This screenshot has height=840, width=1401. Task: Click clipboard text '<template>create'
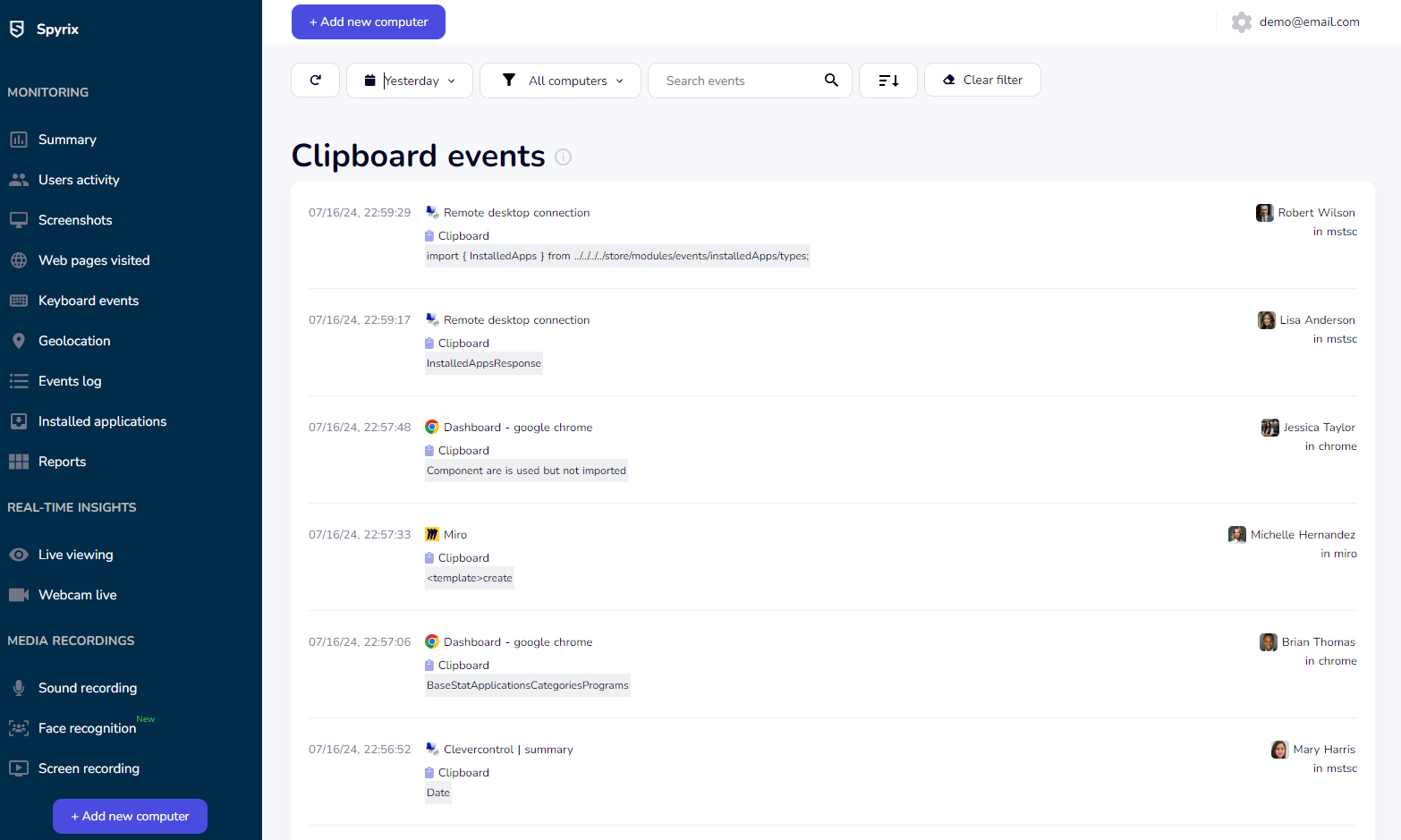click(x=470, y=578)
